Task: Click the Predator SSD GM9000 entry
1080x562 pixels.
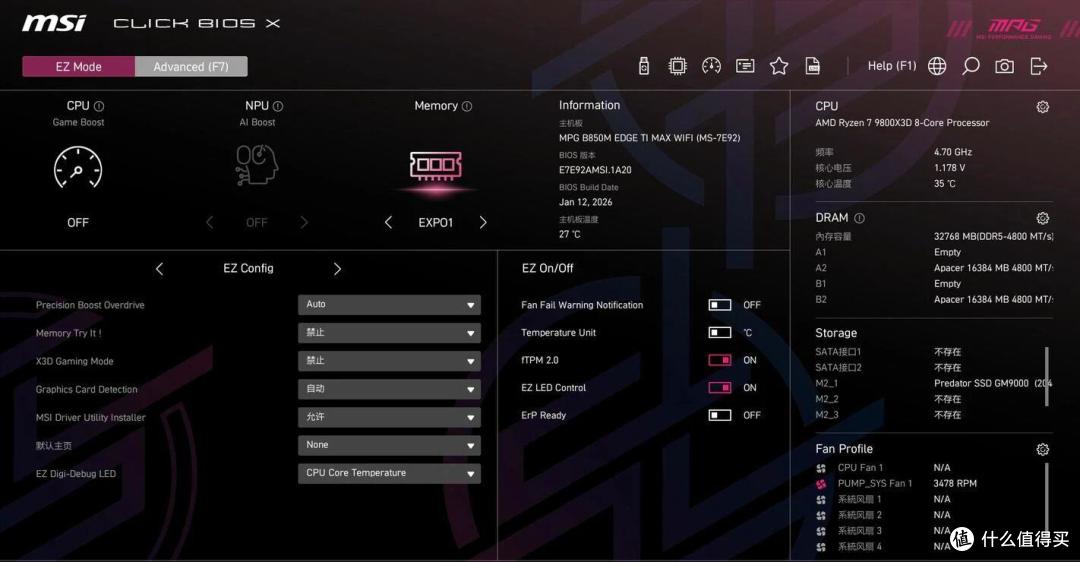Action: (x=993, y=383)
